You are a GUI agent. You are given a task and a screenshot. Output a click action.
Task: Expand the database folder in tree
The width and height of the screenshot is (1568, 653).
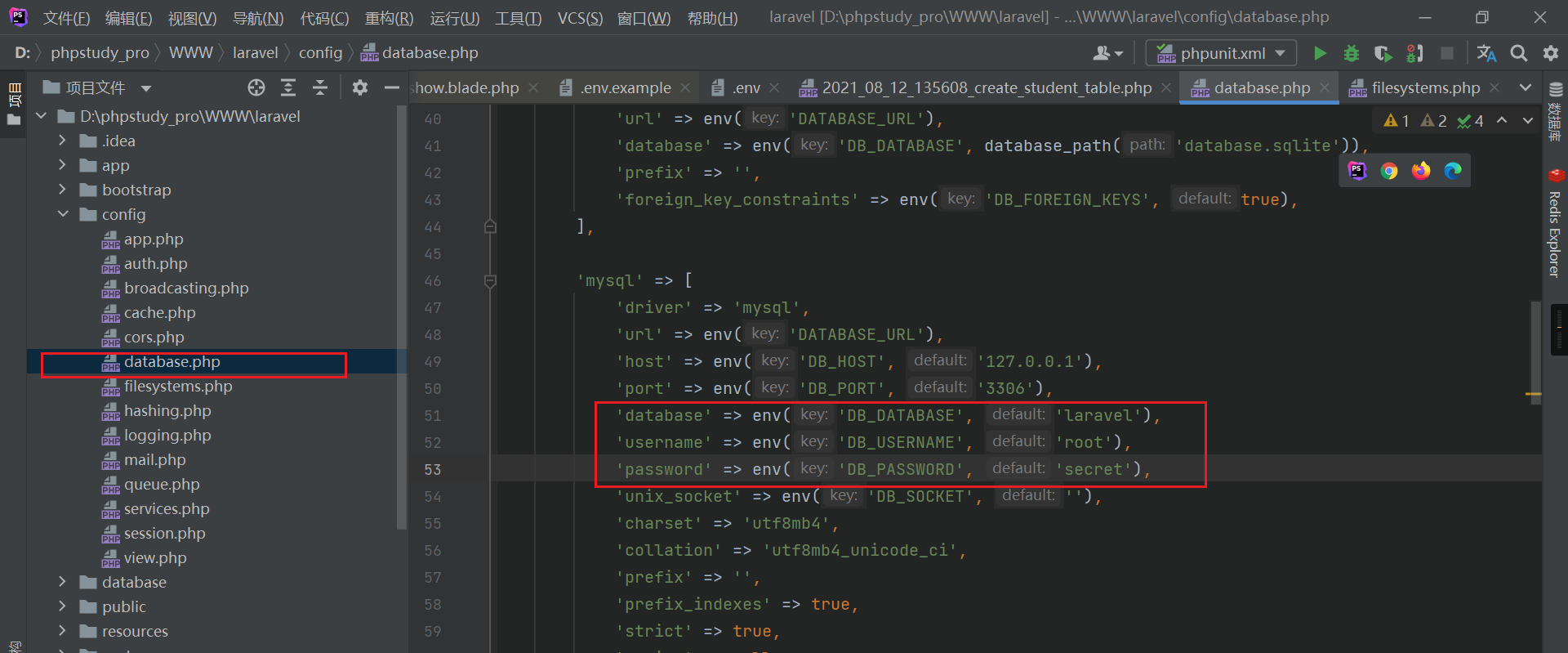pos(63,582)
